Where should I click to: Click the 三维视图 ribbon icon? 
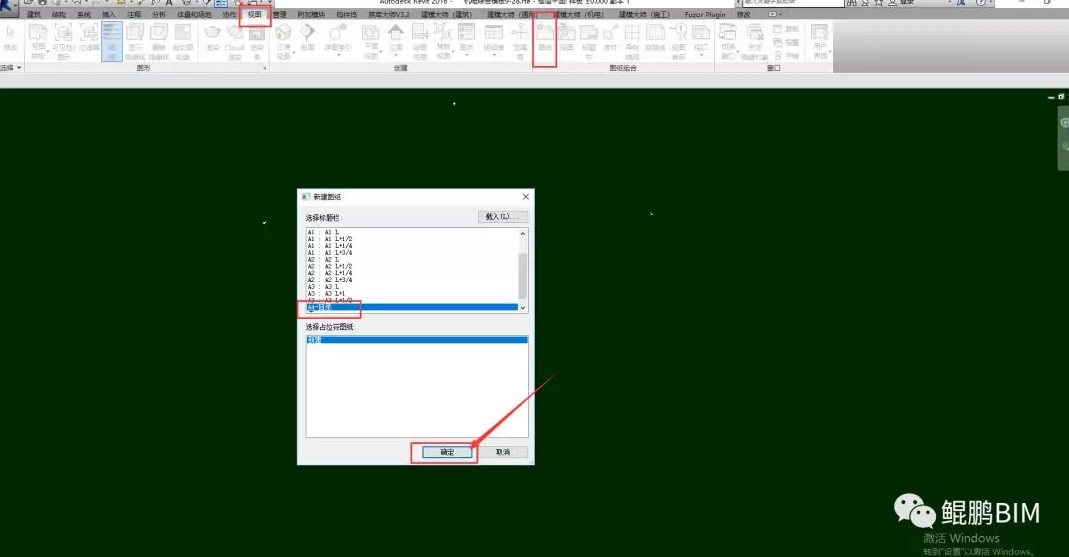[284, 41]
